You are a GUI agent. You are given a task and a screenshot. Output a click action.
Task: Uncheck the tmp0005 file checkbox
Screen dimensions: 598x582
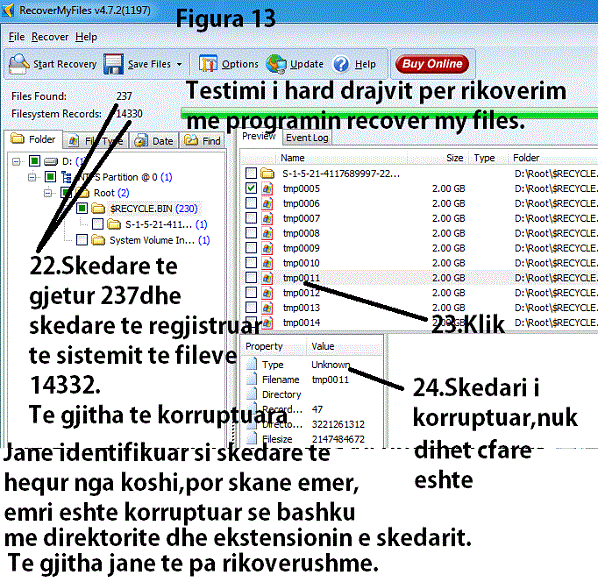pos(251,188)
